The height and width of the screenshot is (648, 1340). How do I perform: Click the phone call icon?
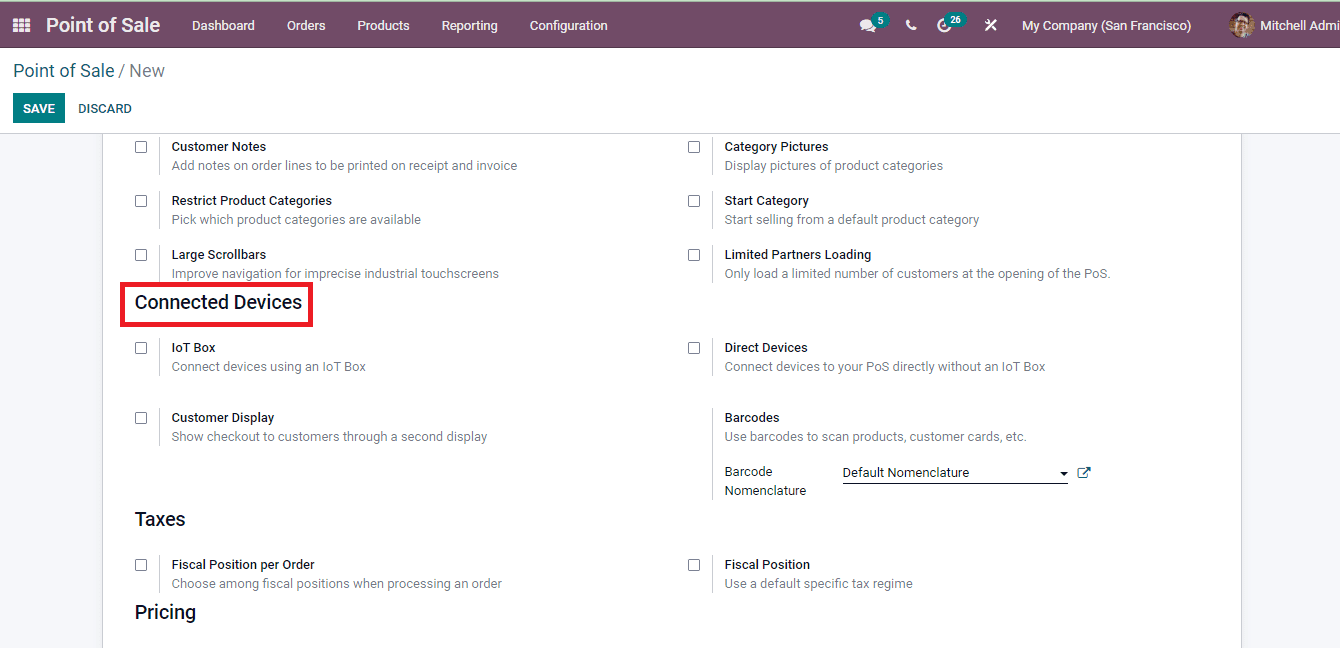[x=910, y=25]
